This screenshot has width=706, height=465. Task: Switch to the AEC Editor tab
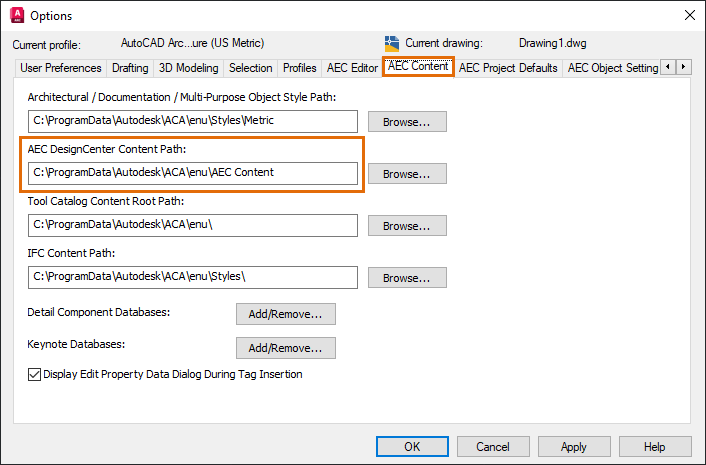pos(352,68)
